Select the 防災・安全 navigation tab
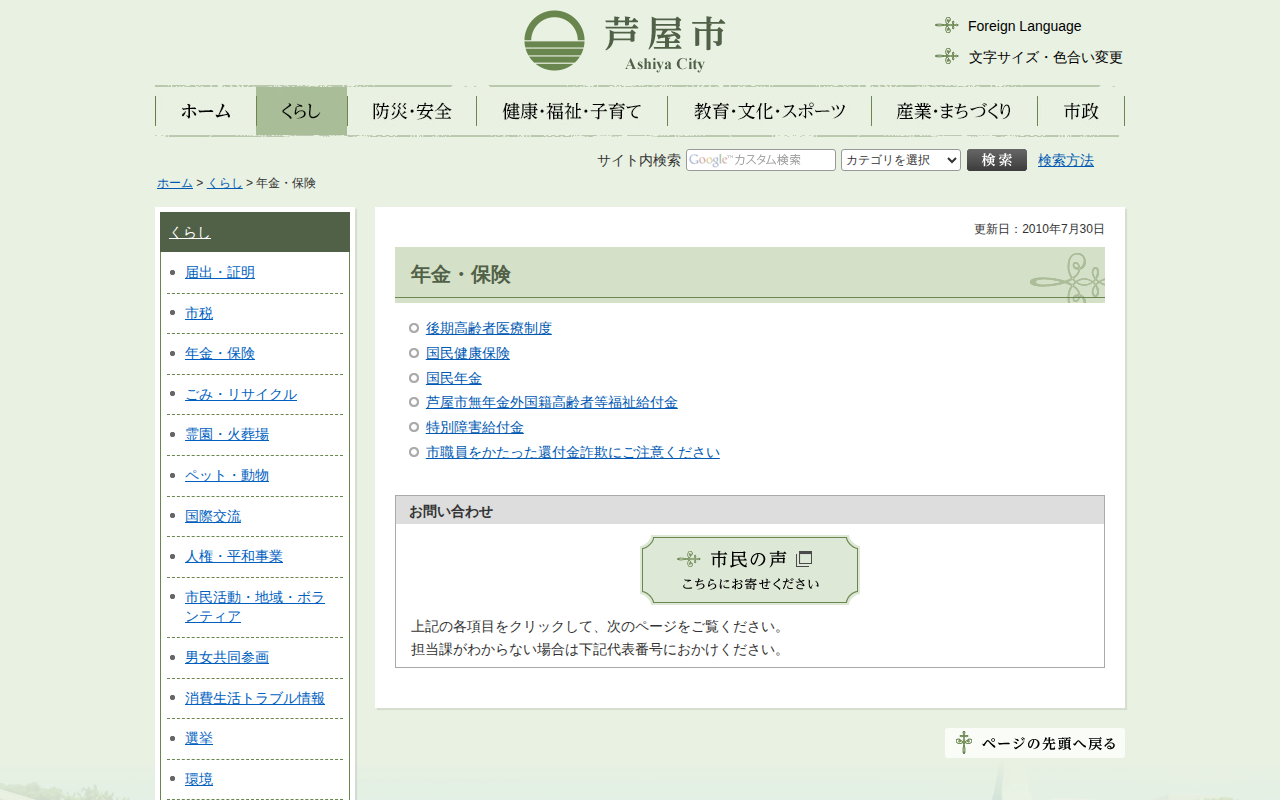 click(x=412, y=111)
